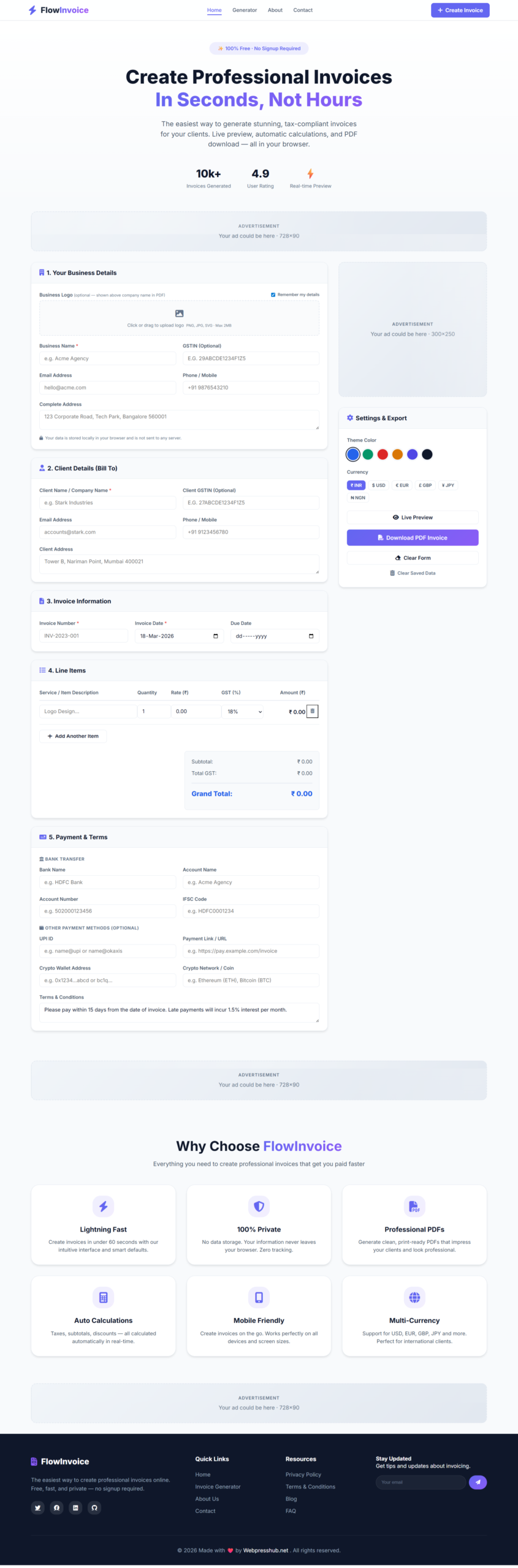
Task: Click Download PDF Invoice button
Action: pyautogui.click(x=413, y=538)
